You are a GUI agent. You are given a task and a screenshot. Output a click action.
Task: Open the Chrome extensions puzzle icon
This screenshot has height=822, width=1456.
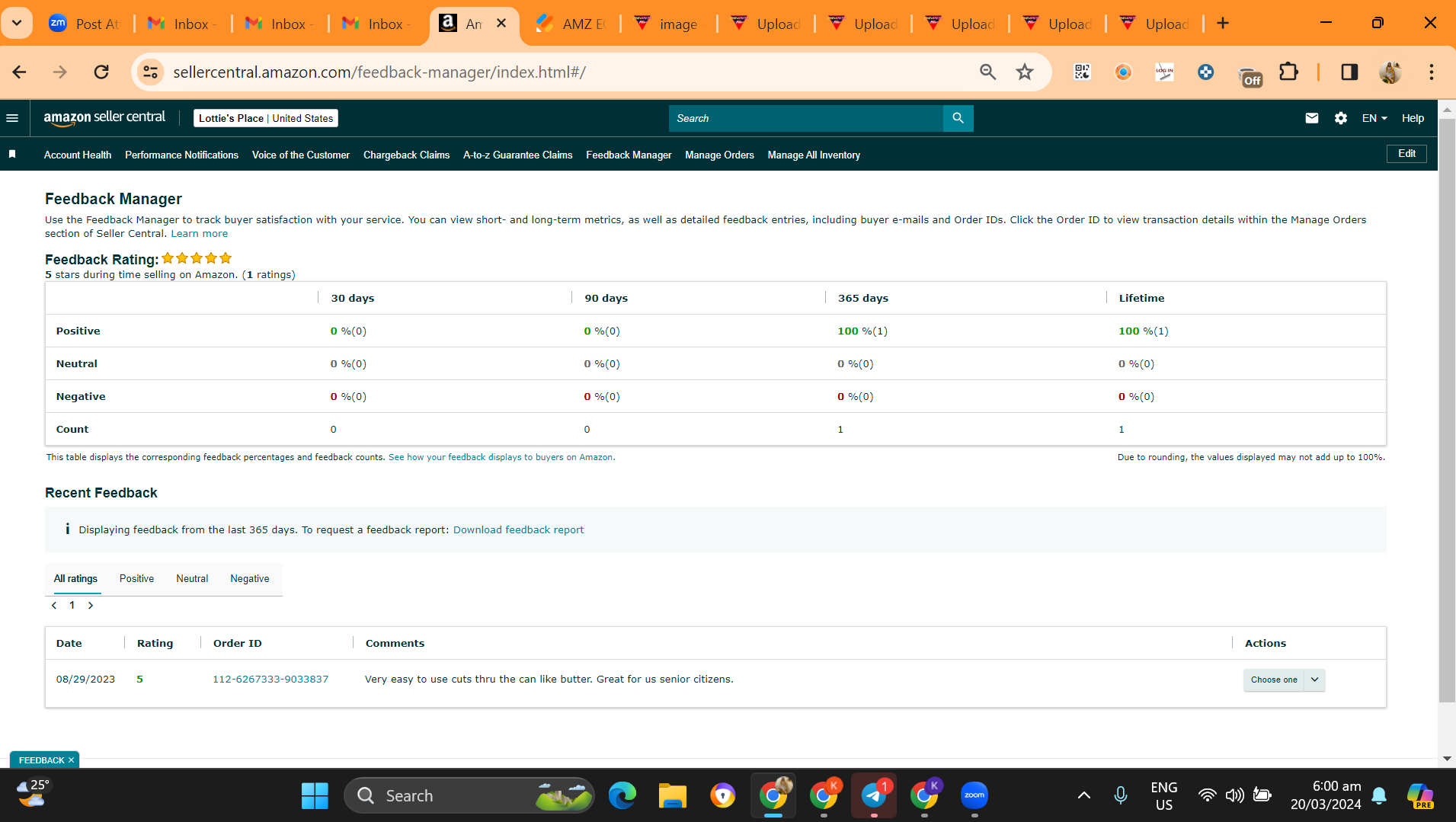tap(1288, 72)
